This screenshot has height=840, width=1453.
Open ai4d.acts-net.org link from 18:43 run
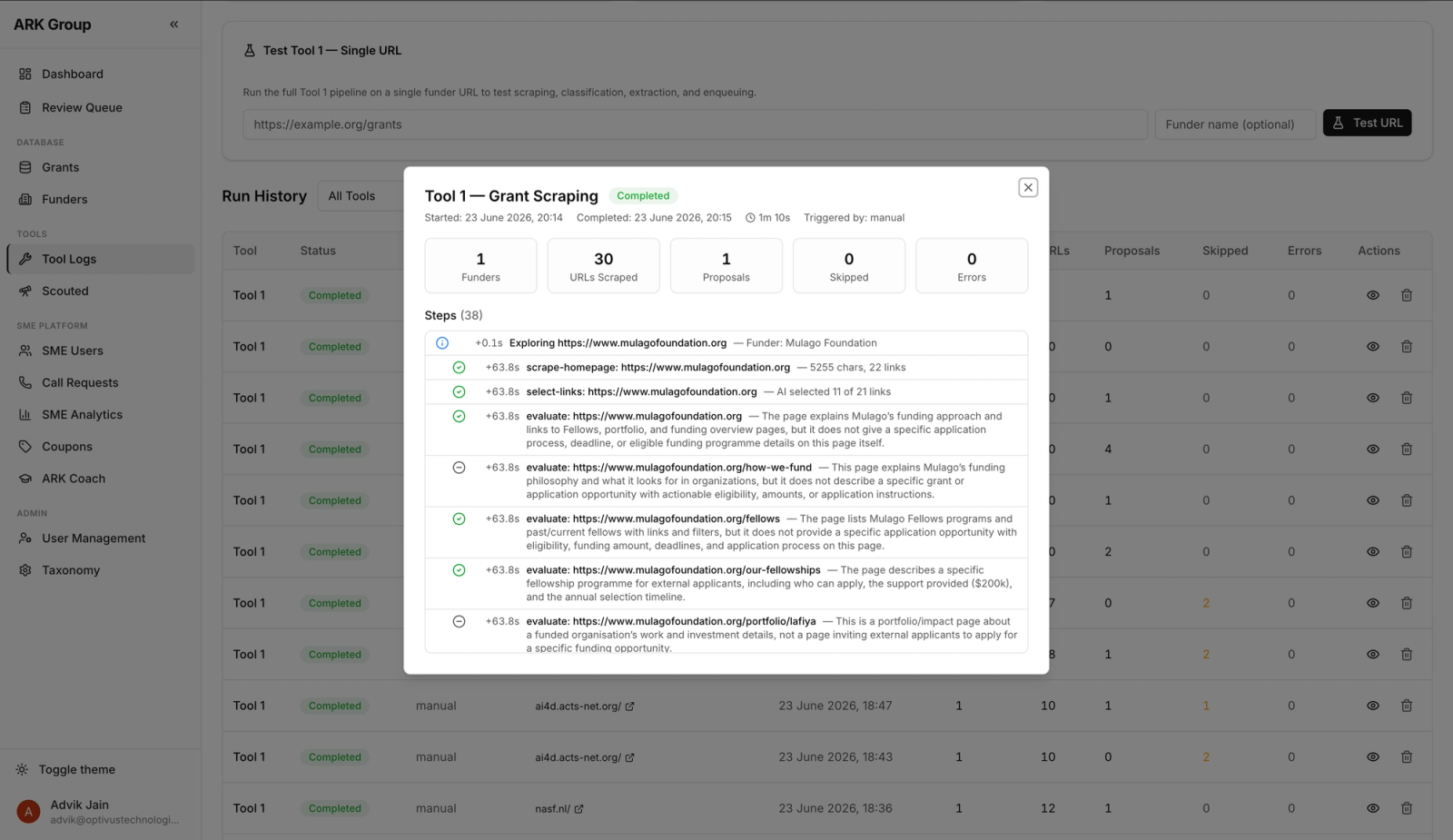click(585, 757)
